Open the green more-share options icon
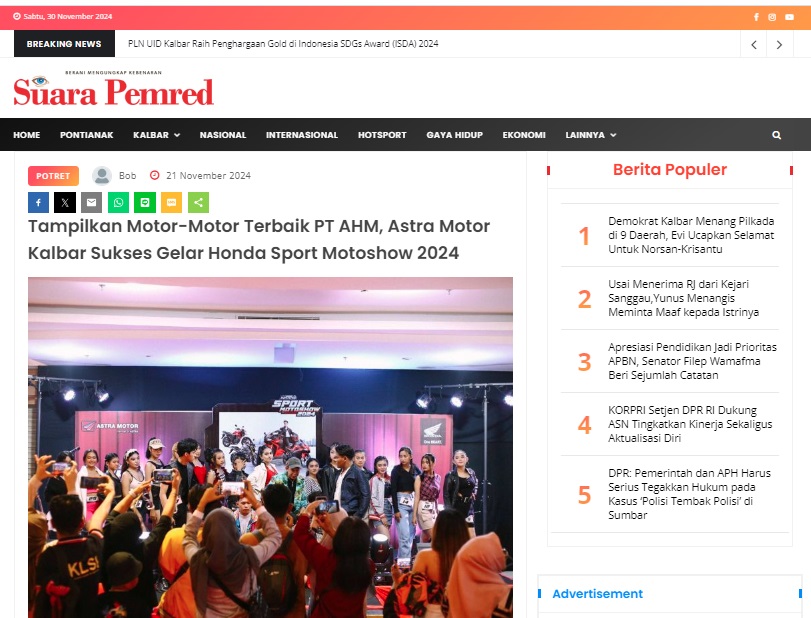The image size is (811, 618). [198, 203]
